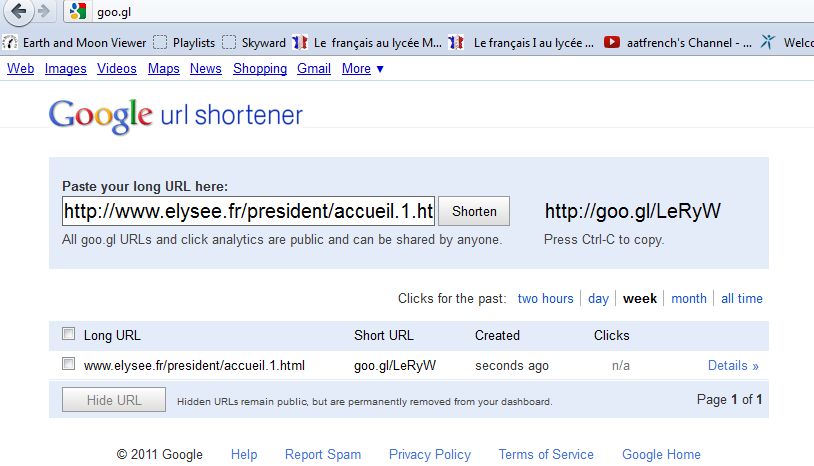Open Details for goo.gl/LeRyW
Screen dimensions: 814x466
click(x=733, y=366)
